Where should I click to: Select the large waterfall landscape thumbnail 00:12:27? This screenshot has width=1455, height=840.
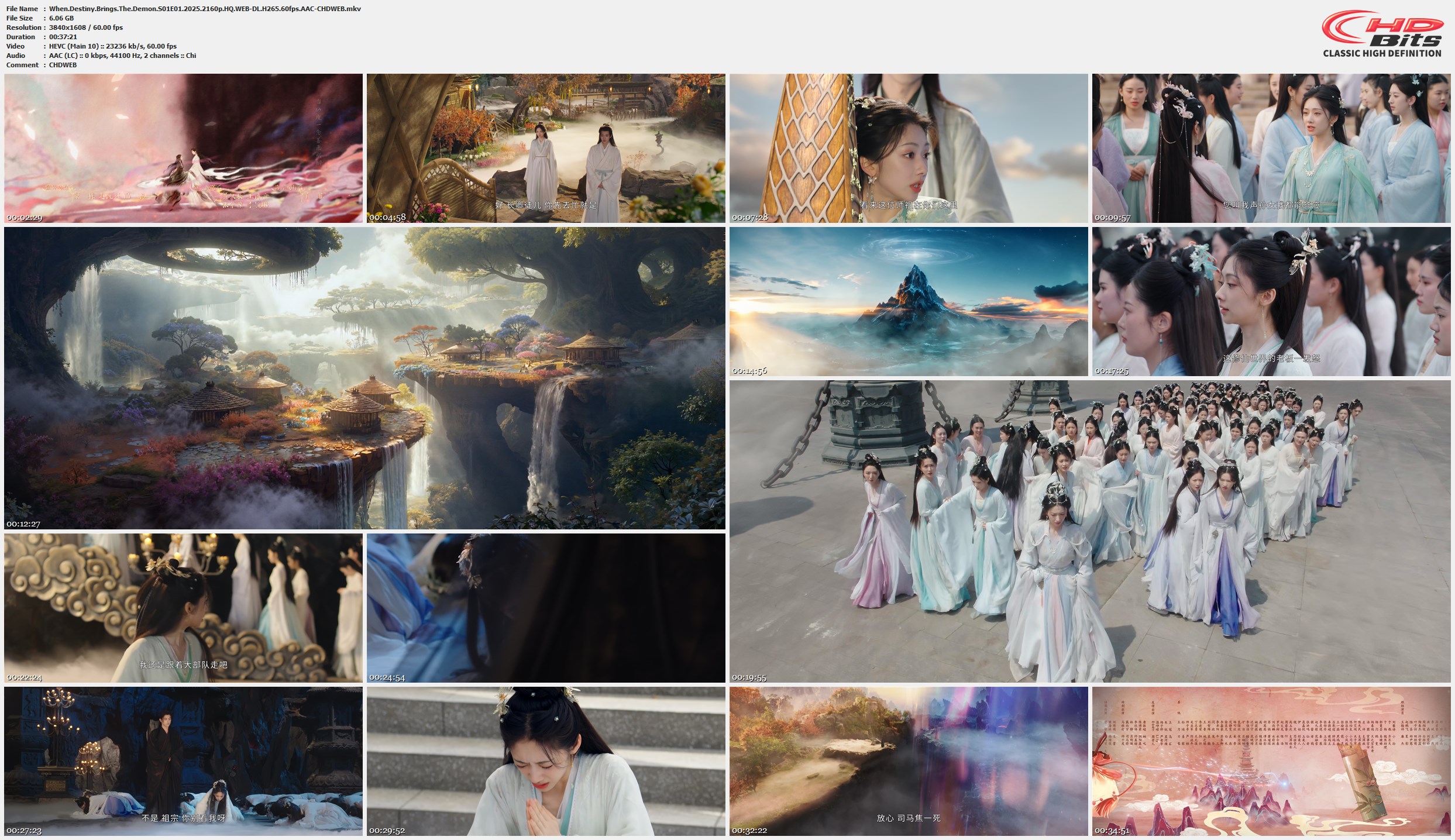point(364,378)
